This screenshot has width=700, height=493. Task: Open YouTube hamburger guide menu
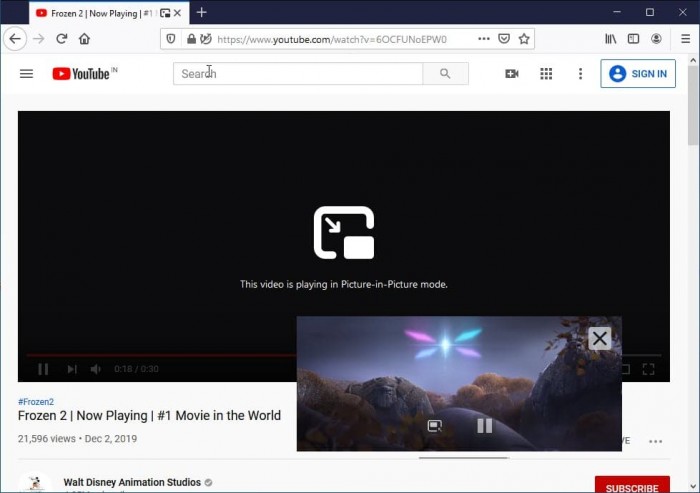[27, 74]
